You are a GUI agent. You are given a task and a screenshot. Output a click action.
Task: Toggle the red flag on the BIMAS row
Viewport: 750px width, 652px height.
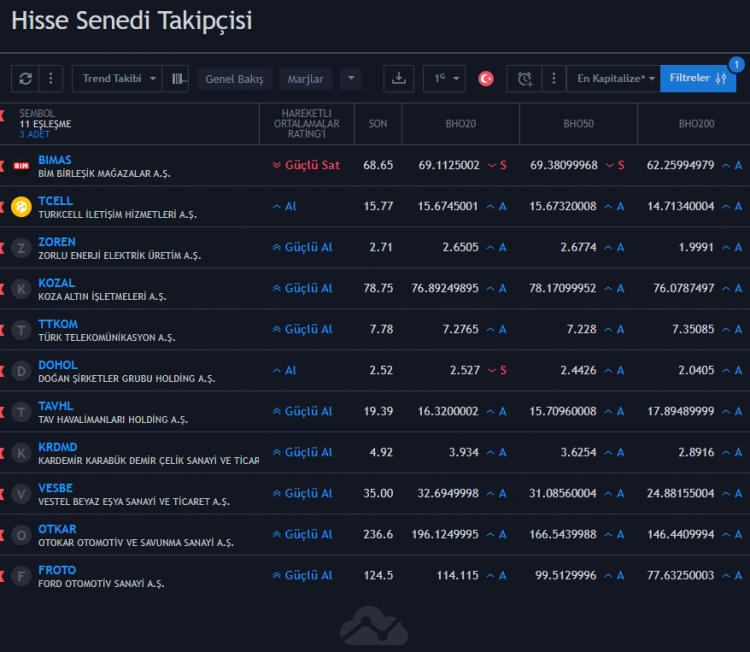(3, 165)
